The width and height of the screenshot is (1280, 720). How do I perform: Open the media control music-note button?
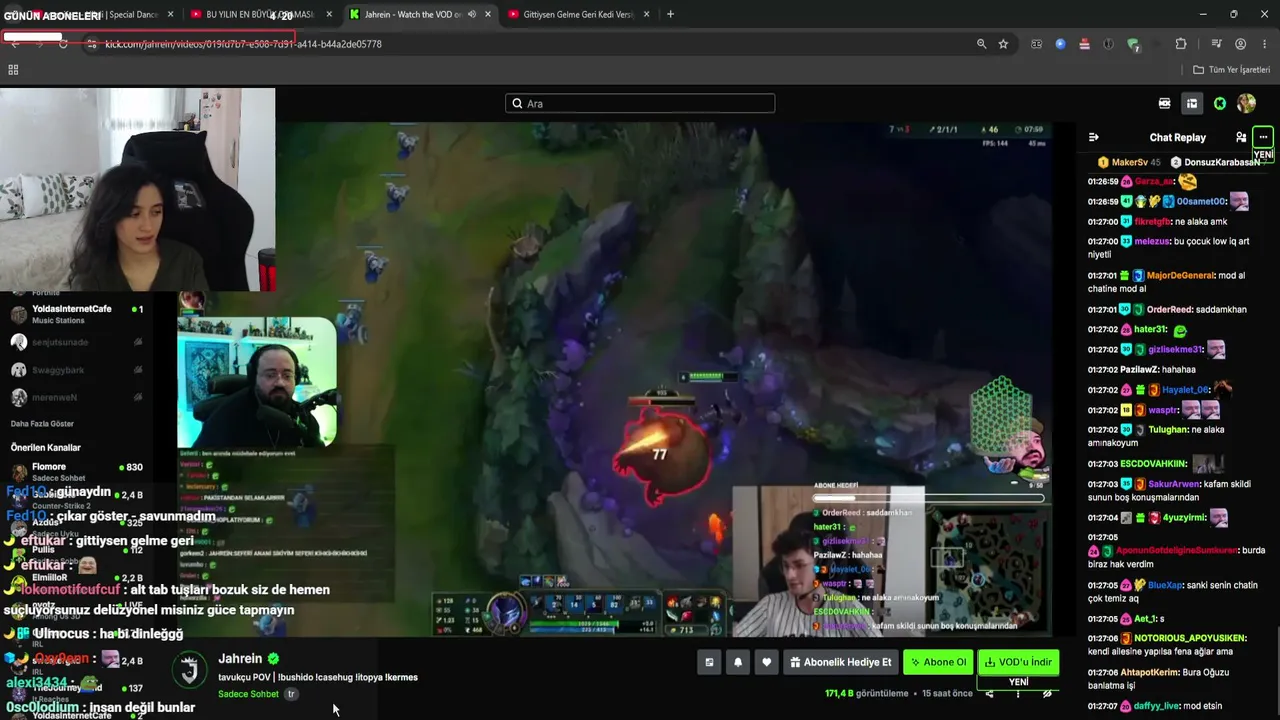coord(1216,44)
